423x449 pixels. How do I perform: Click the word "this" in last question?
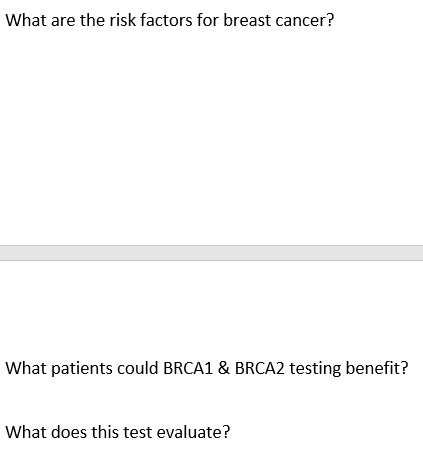point(105,432)
